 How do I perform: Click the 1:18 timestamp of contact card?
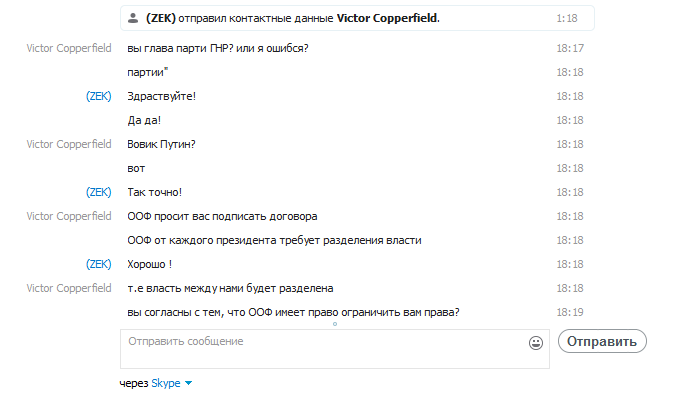(568, 18)
